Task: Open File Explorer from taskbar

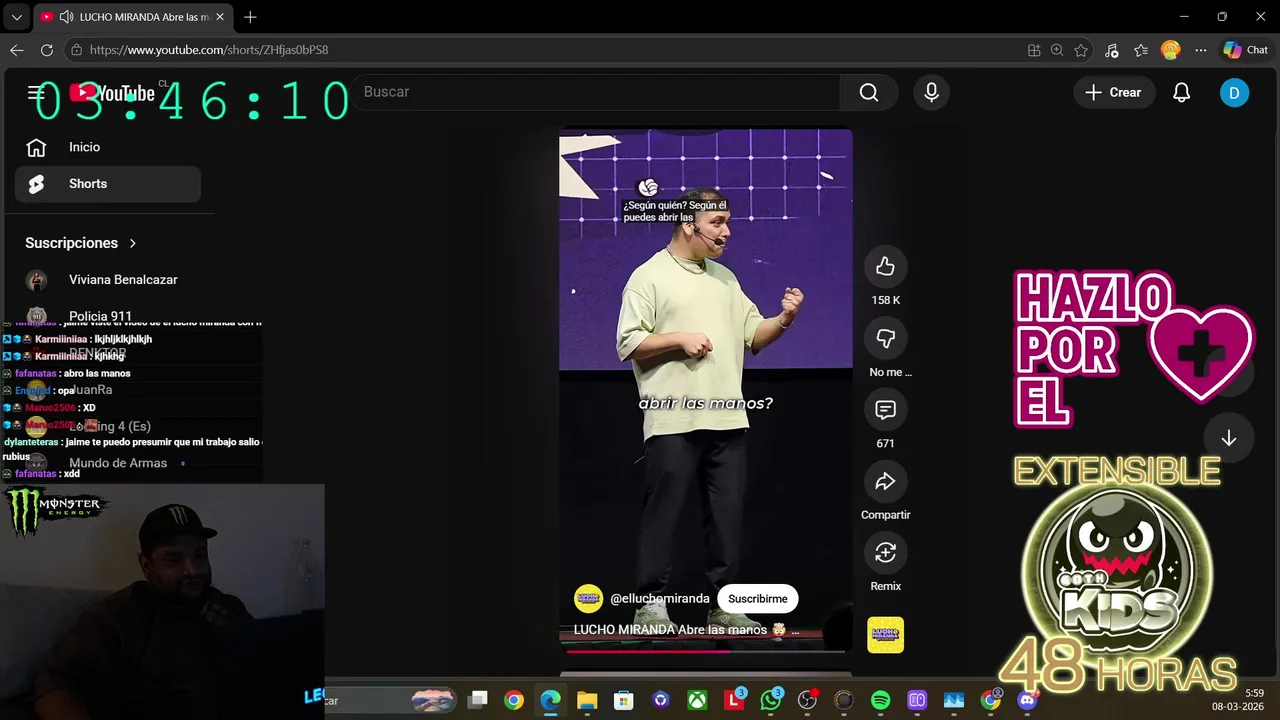Action: click(587, 700)
